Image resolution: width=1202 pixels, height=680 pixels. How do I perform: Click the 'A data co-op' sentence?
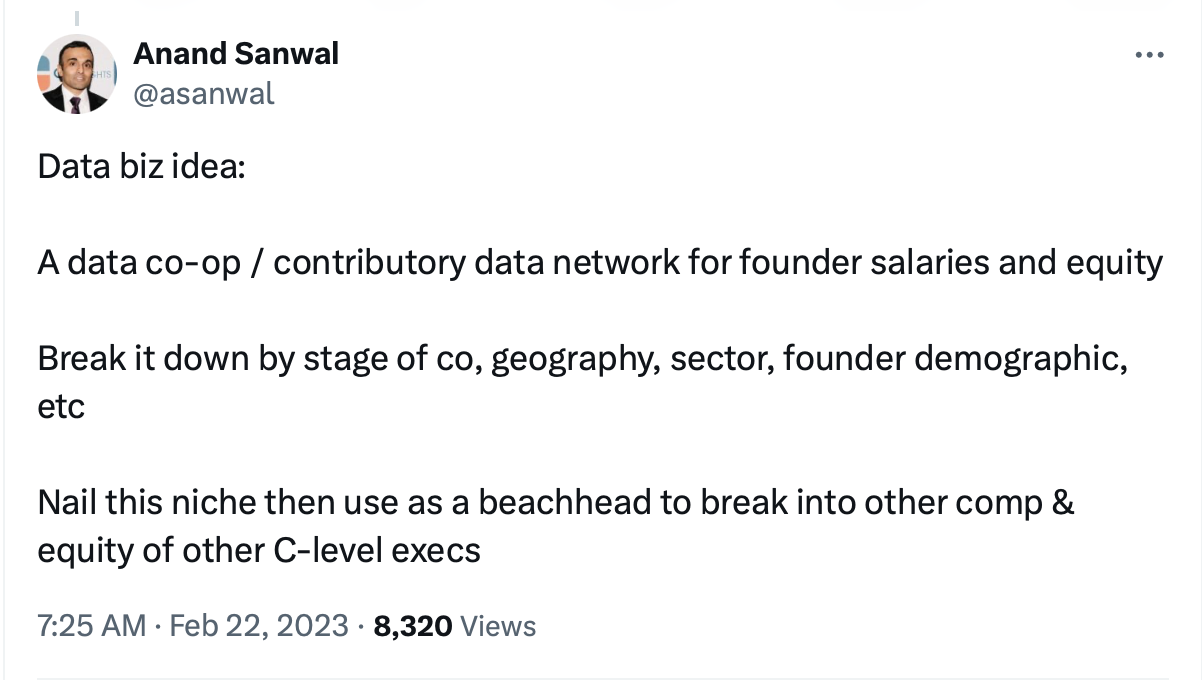tap(600, 262)
